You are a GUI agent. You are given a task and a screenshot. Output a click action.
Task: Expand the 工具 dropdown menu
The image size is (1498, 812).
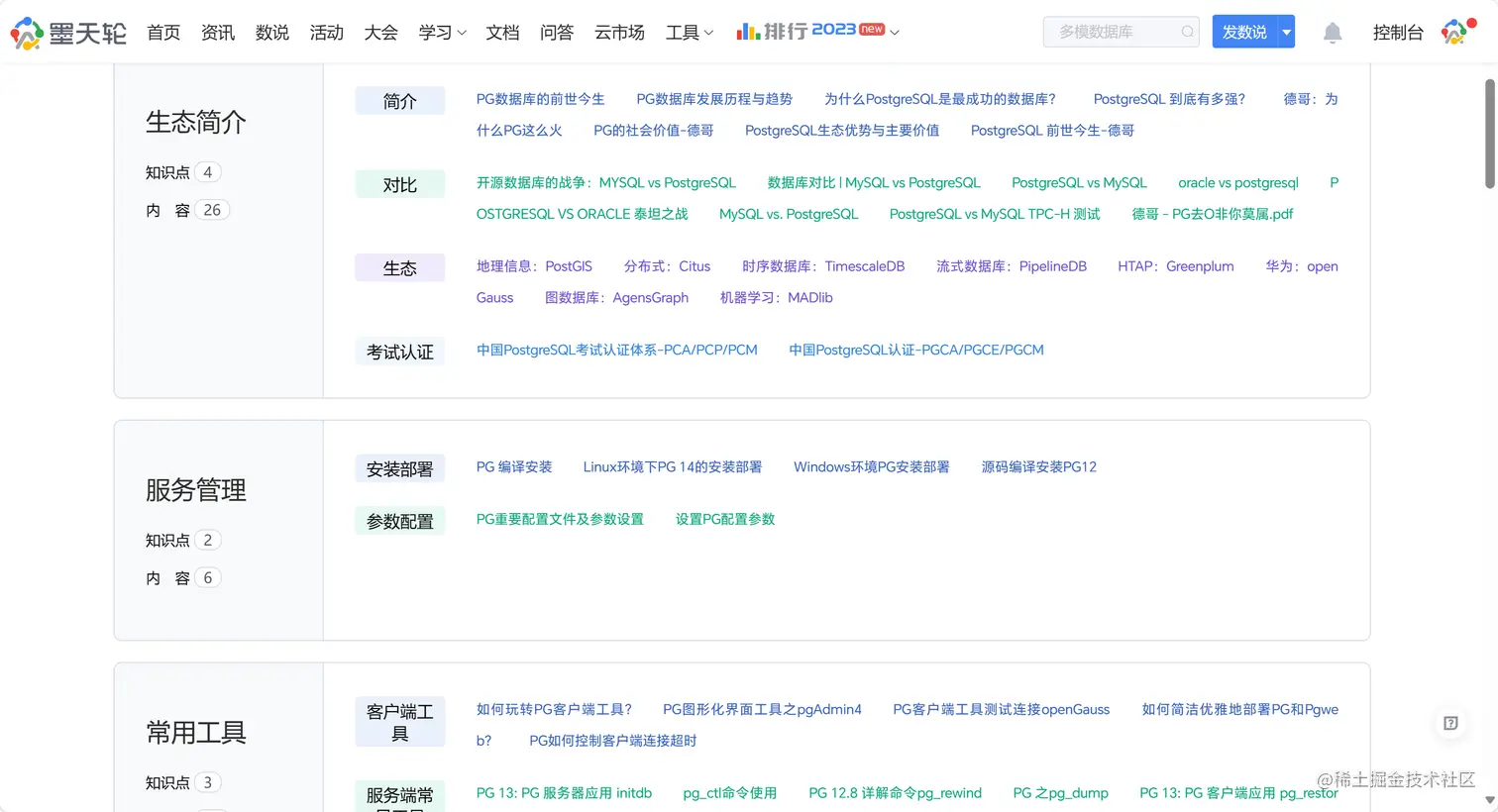pyautogui.click(x=690, y=33)
